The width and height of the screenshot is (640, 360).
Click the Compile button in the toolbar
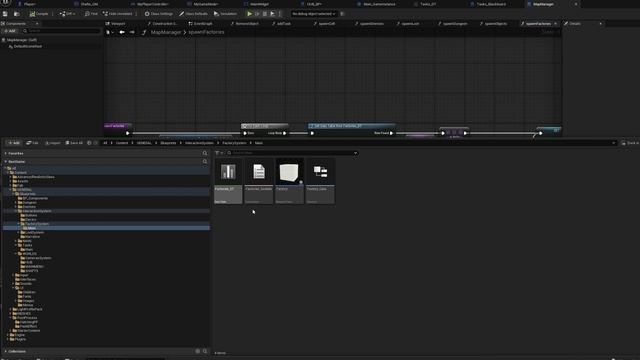pyautogui.click(x=39, y=14)
